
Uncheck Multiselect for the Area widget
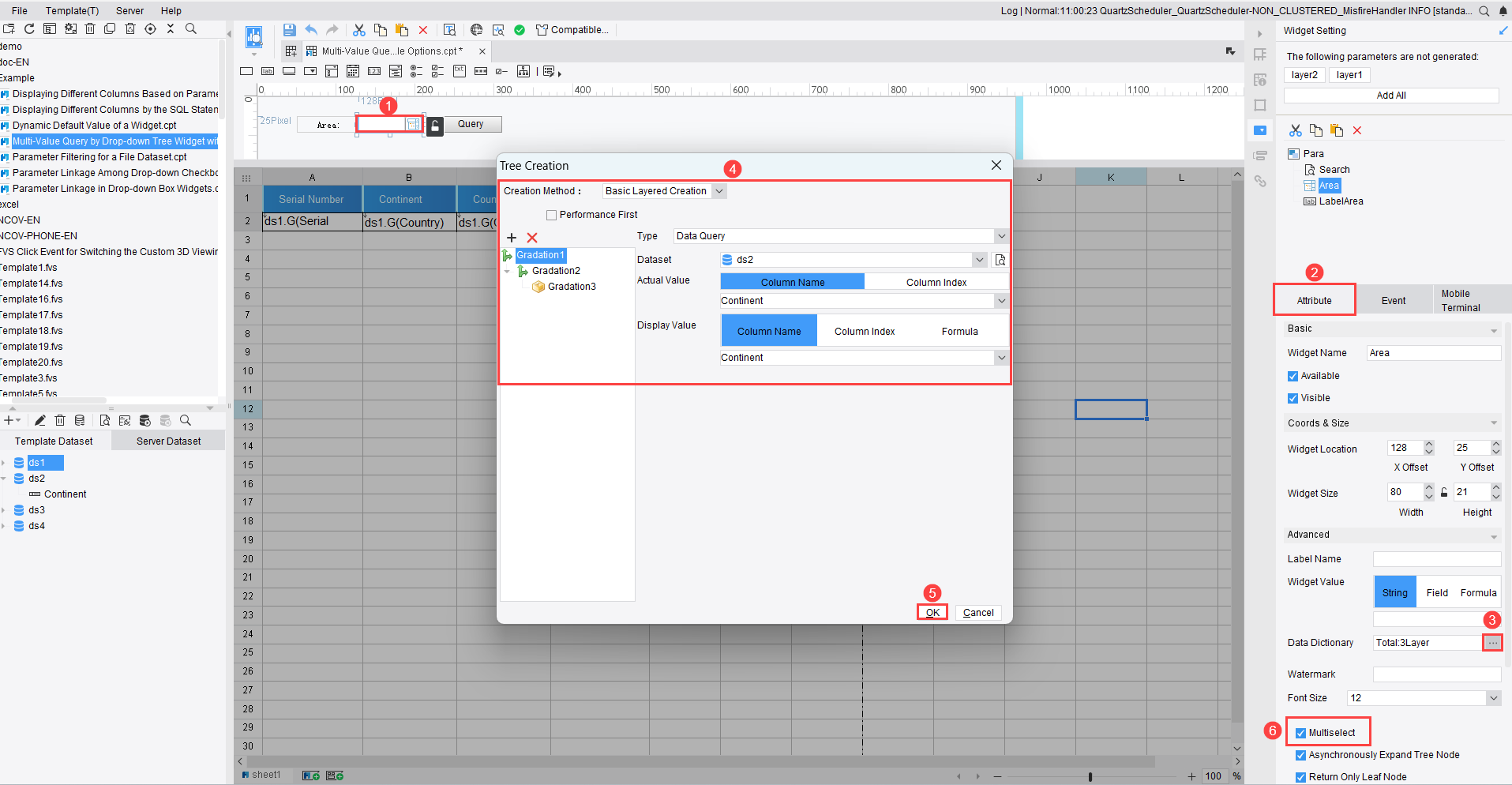1300,731
